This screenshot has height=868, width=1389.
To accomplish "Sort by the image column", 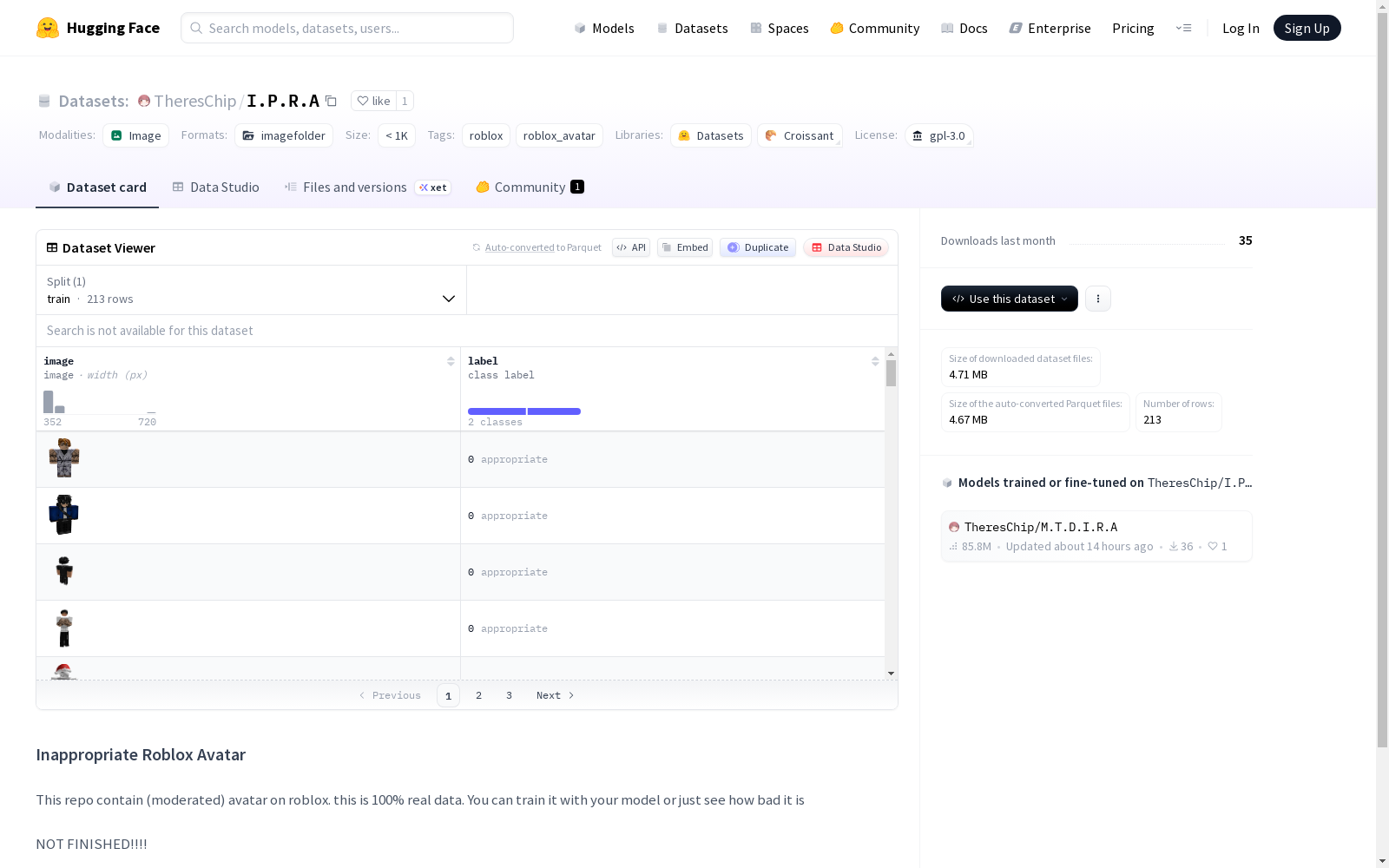I will click(x=451, y=361).
